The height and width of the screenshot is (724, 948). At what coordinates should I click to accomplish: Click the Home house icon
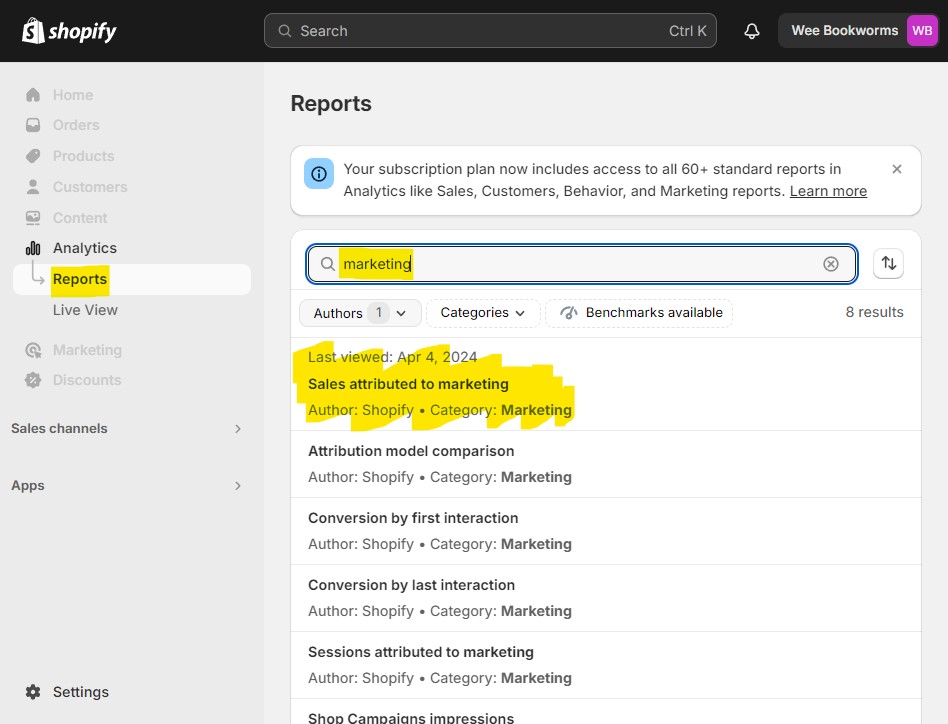[33, 95]
